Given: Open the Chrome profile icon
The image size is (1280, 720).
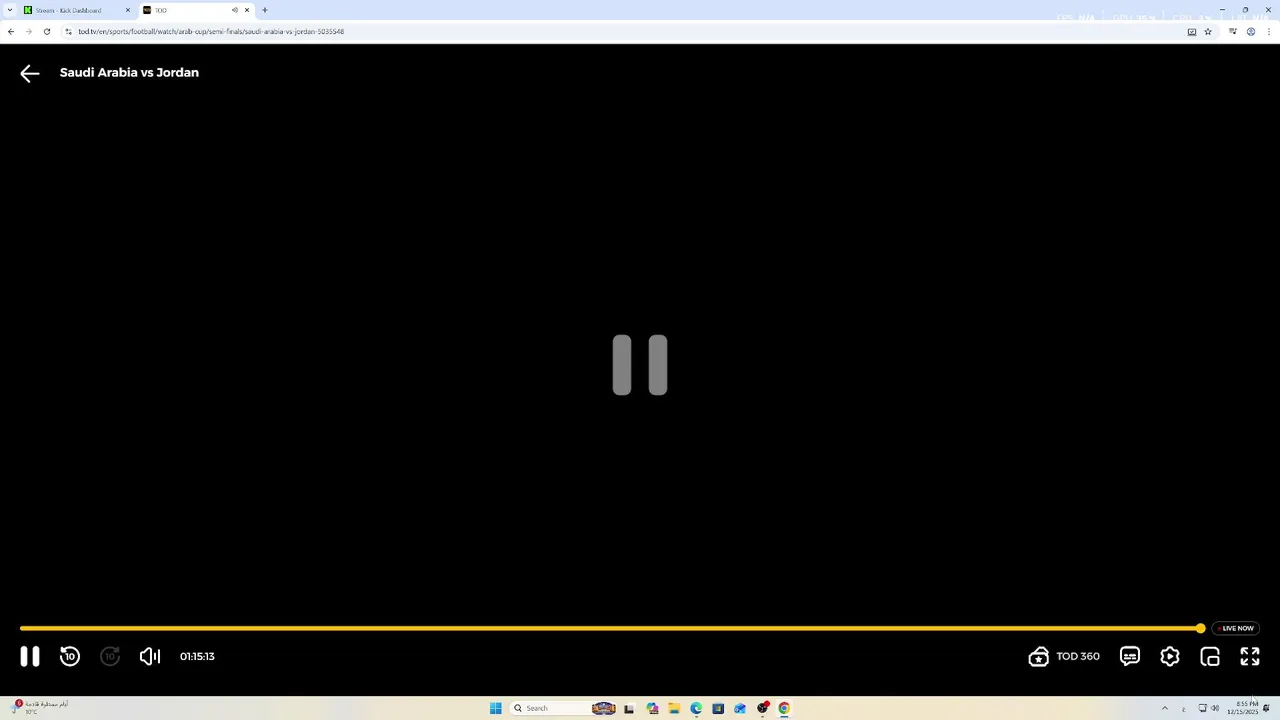Looking at the screenshot, I should tap(1251, 31).
